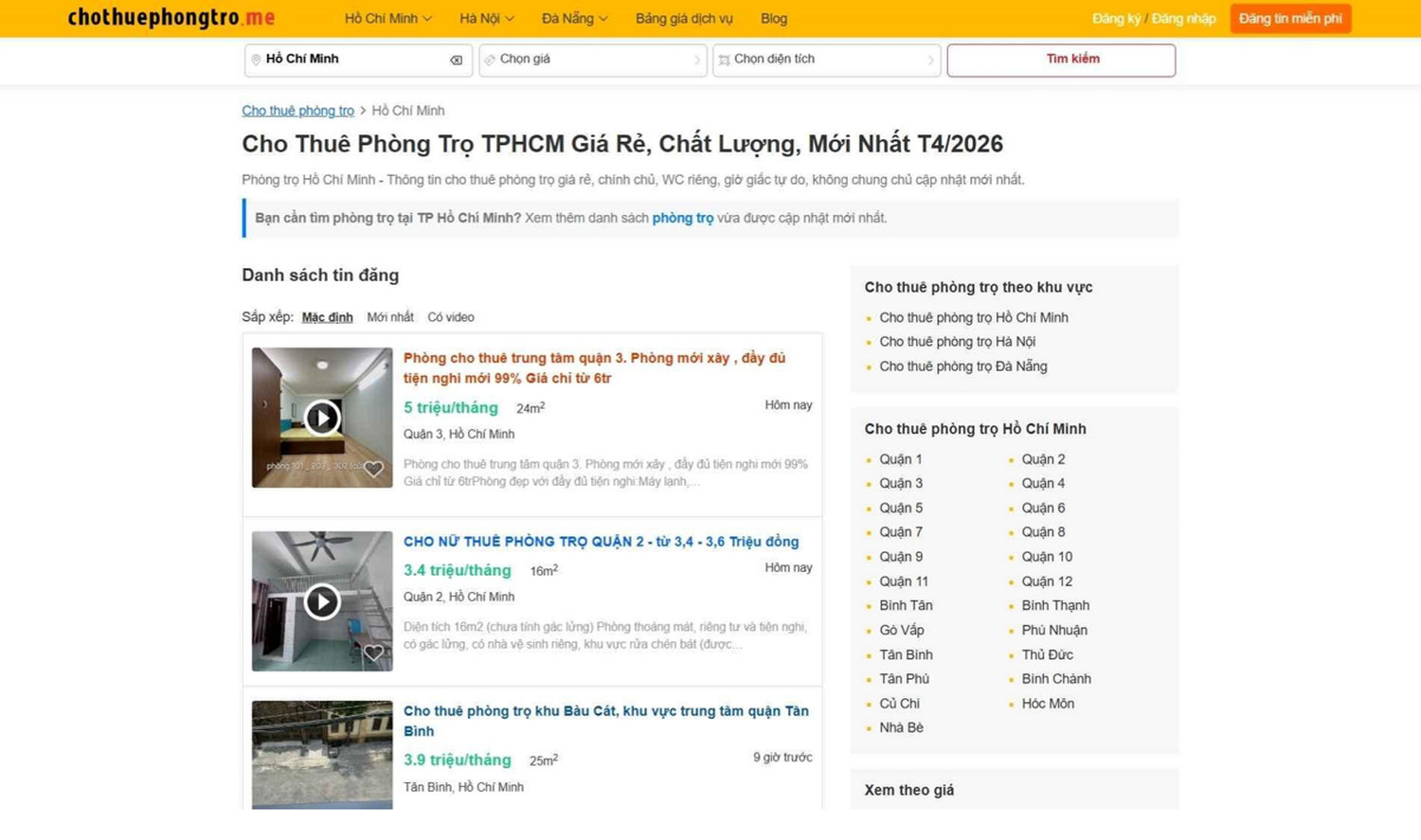Click the area size icon
The image size is (1421, 840).
(724, 60)
